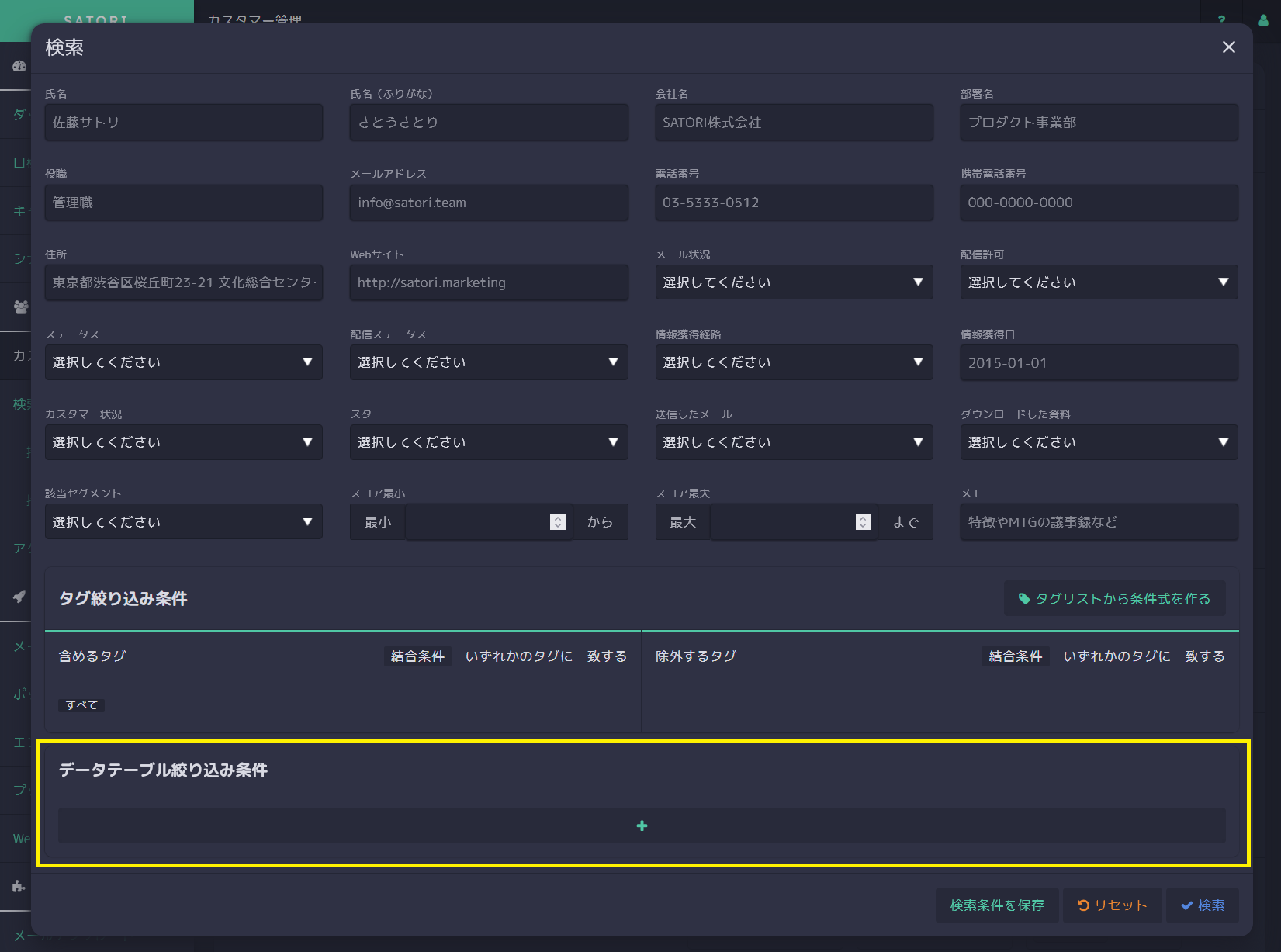Click the リセット button
The width and height of the screenshot is (1281, 952).
1112,905
